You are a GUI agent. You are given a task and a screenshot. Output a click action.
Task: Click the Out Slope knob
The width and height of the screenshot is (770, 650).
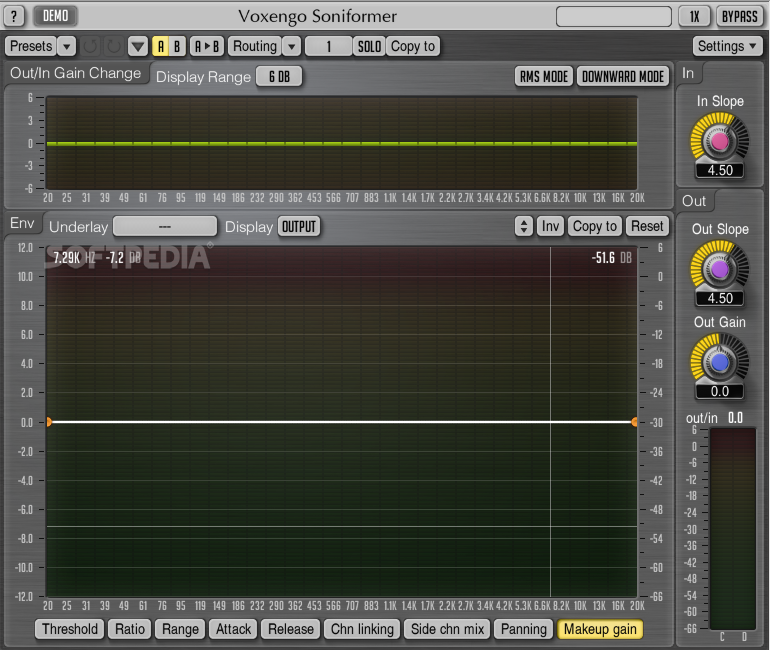click(x=719, y=269)
